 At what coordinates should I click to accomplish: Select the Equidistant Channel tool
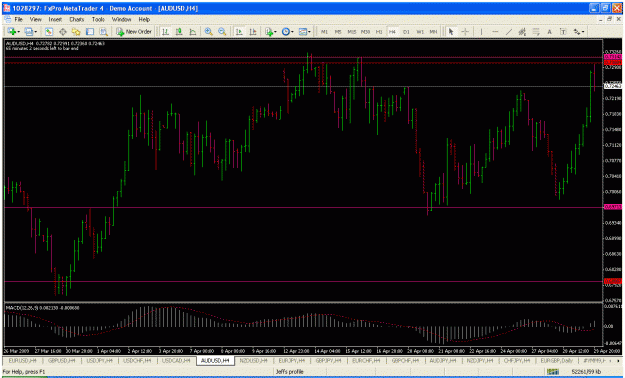[523, 32]
